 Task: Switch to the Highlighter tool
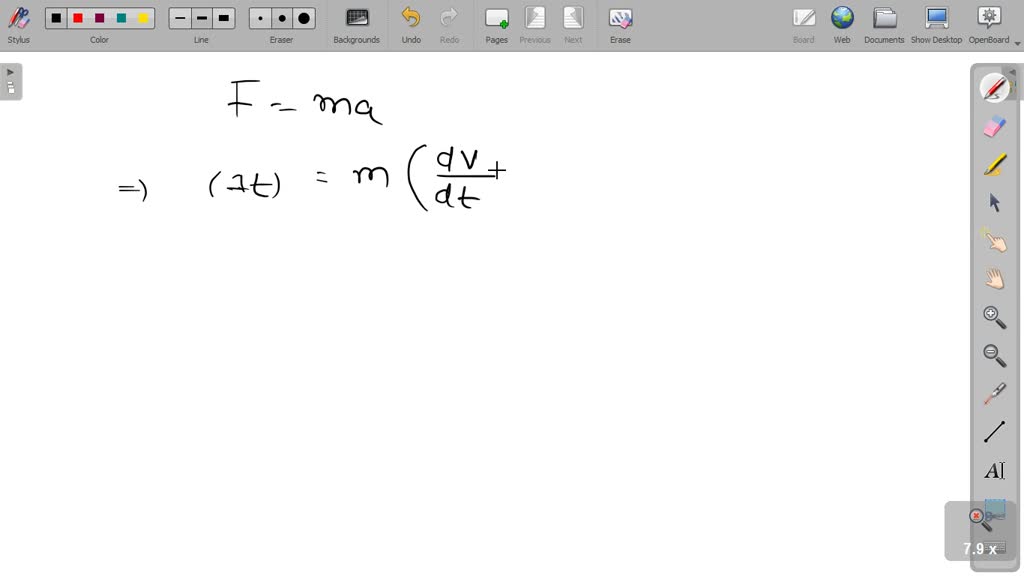(x=993, y=163)
